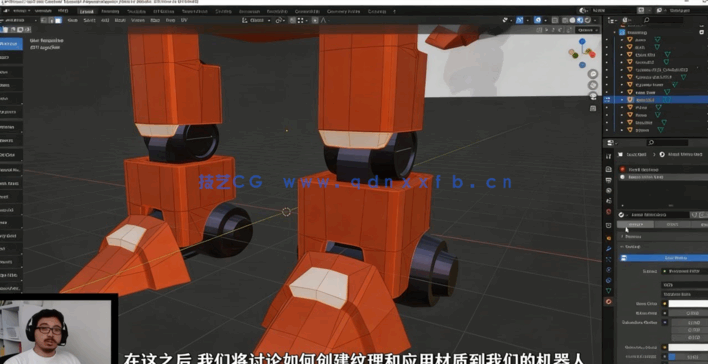Toggle viewport gizmos button

click(x=519, y=20)
